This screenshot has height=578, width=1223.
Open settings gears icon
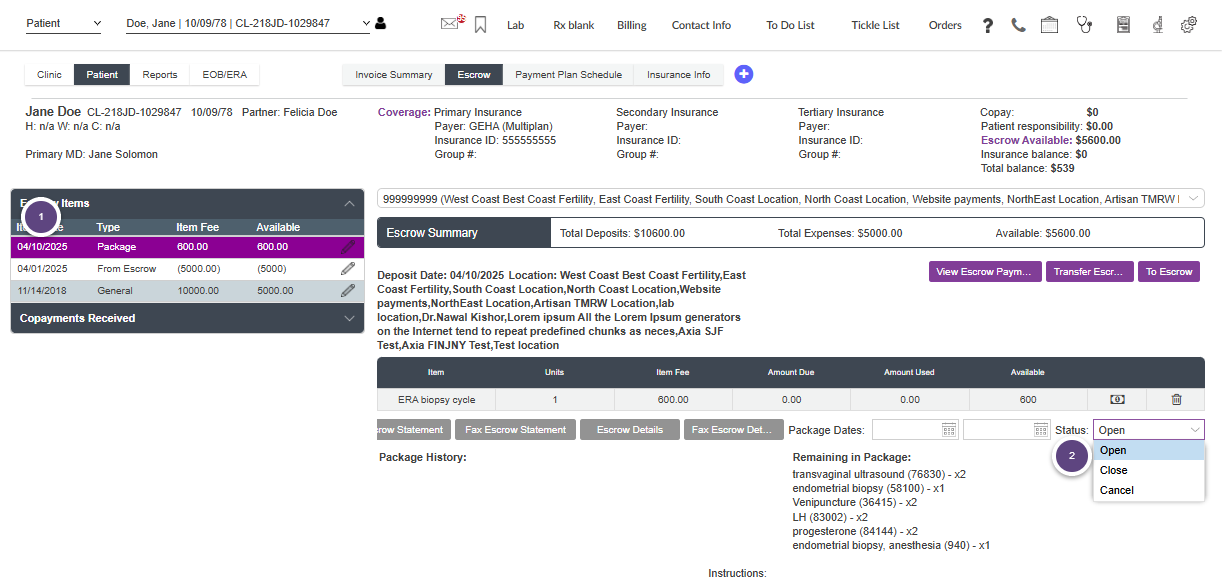[x=1189, y=25]
